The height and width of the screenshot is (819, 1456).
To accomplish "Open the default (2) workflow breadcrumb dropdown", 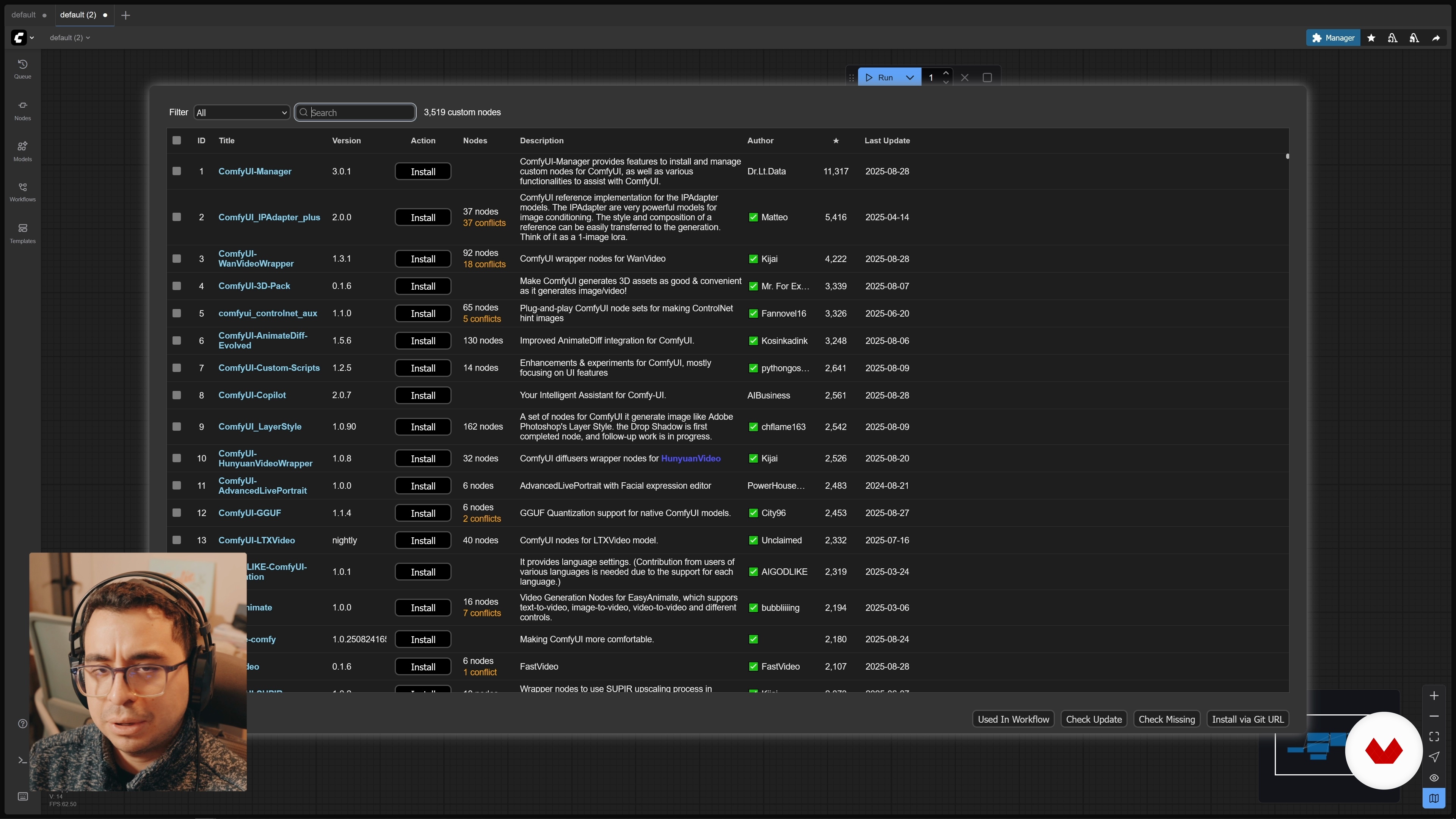I will point(69,38).
